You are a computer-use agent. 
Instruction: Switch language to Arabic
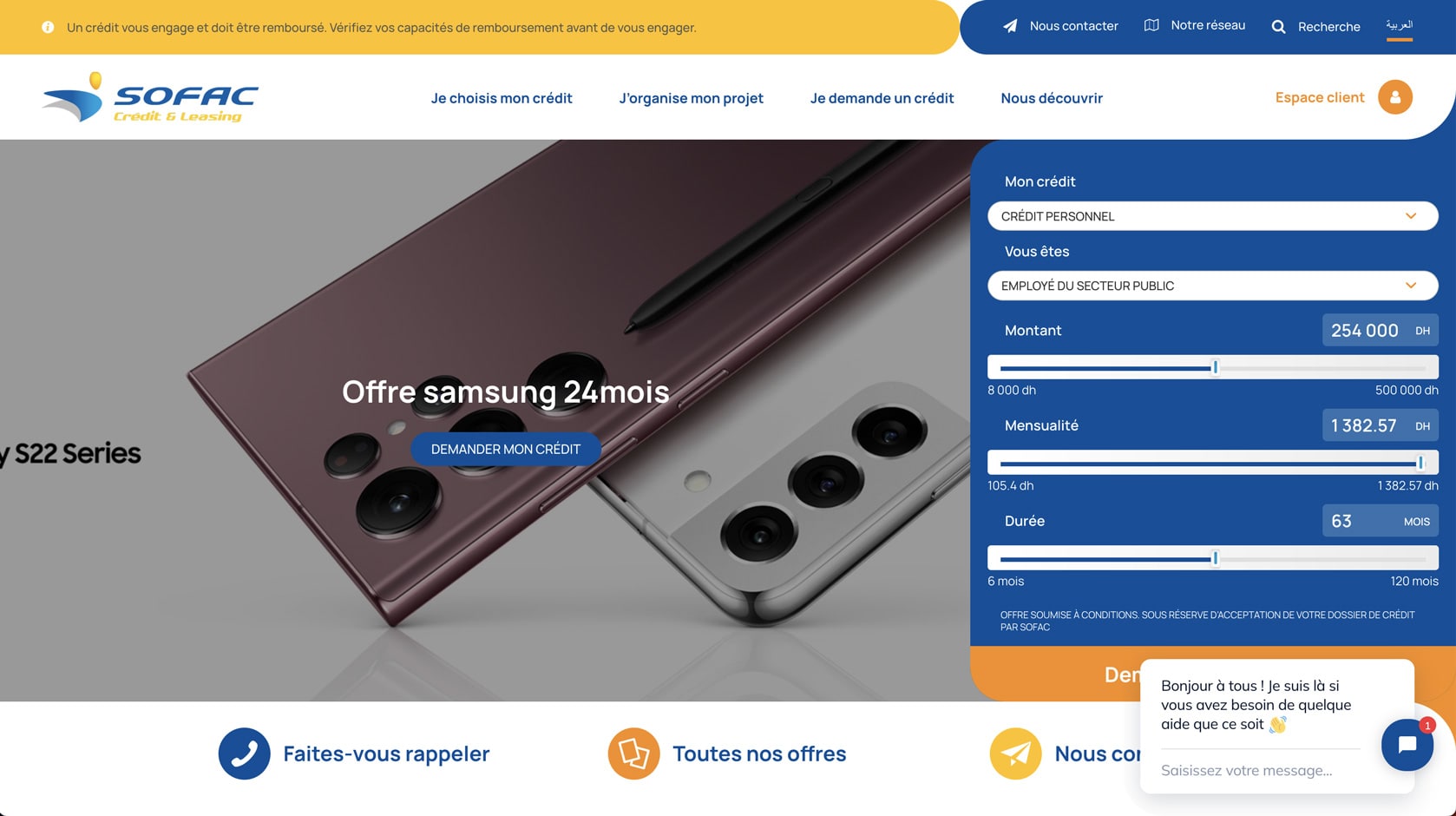tap(1399, 25)
